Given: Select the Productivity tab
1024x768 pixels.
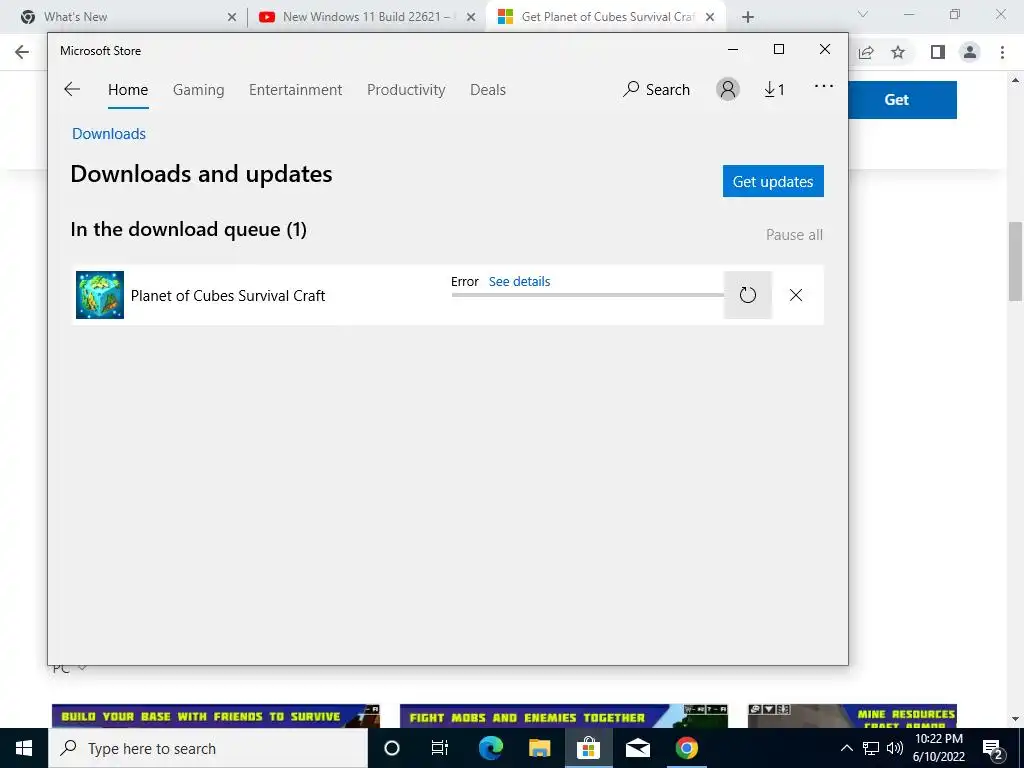Looking at the screenshot, I should point(406,89).
